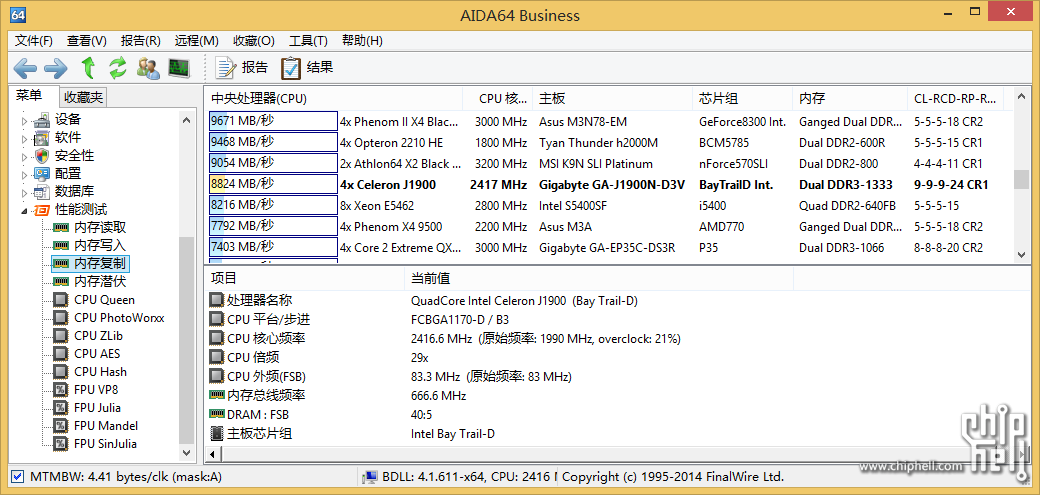This screenshot has height=495, width=1040.
Task: Open the 工具(T) menu
Action: pyautogui.click(x=308, y=40)
